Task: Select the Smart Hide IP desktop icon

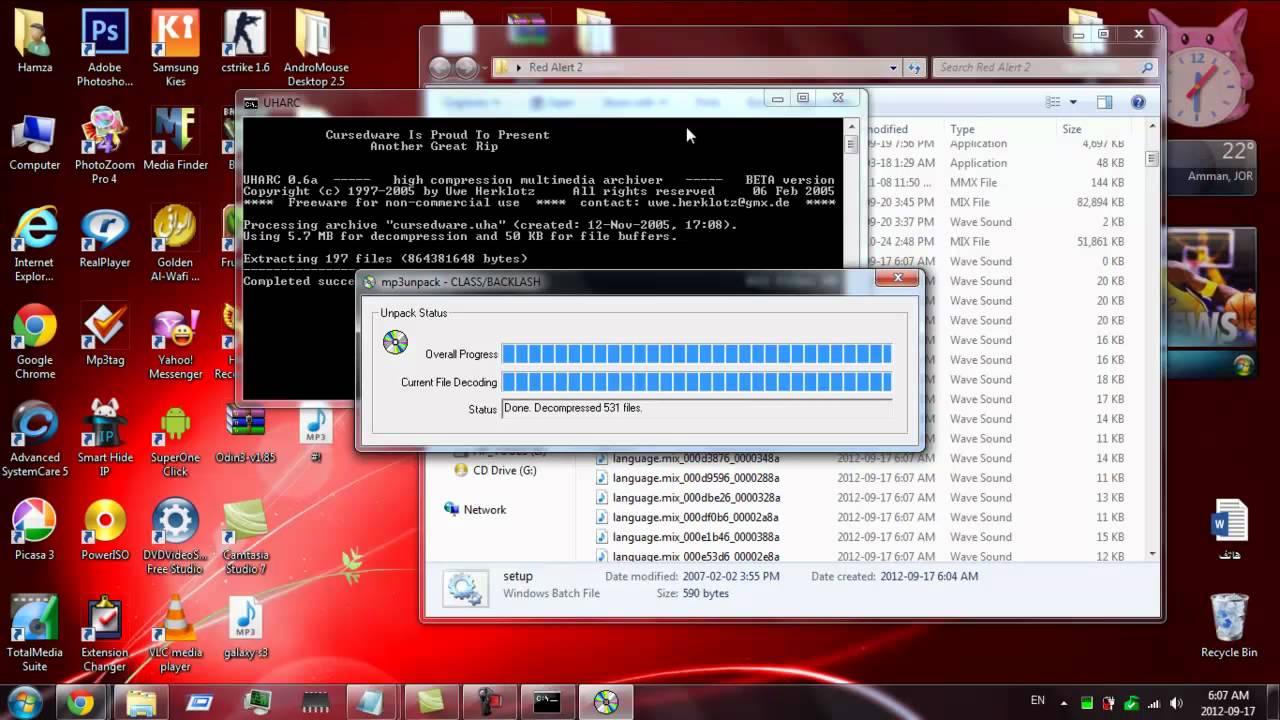Action: tap(105, 438)
